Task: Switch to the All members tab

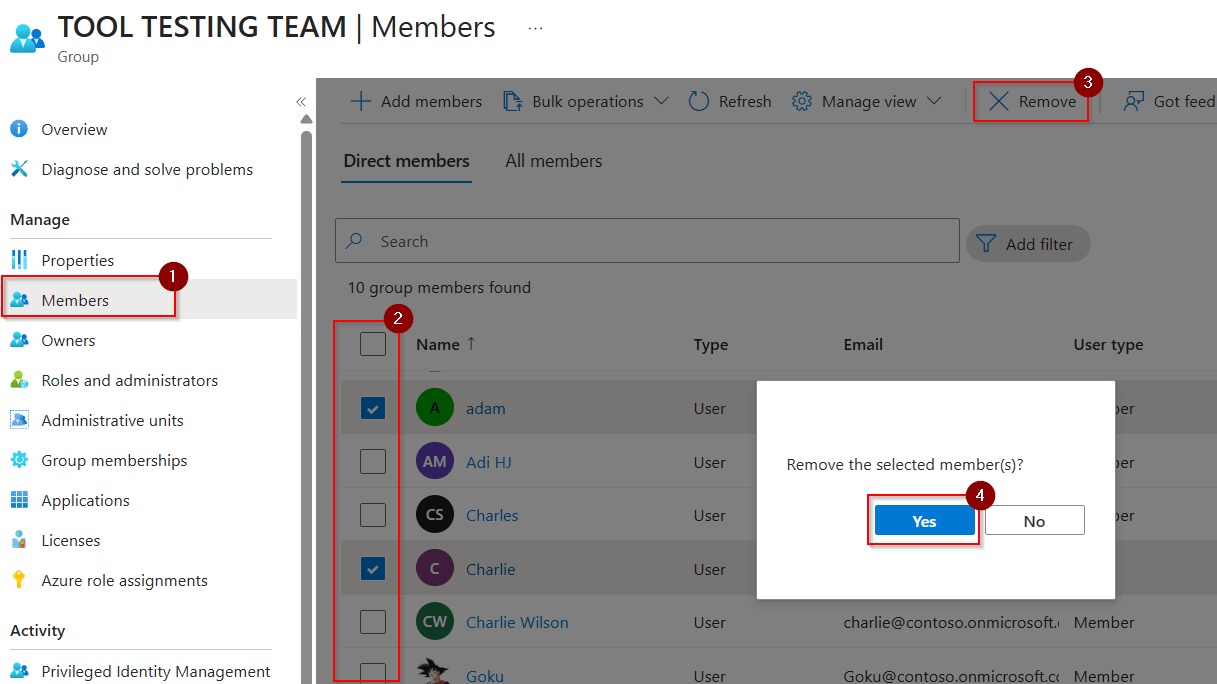Action: [553, 160]
